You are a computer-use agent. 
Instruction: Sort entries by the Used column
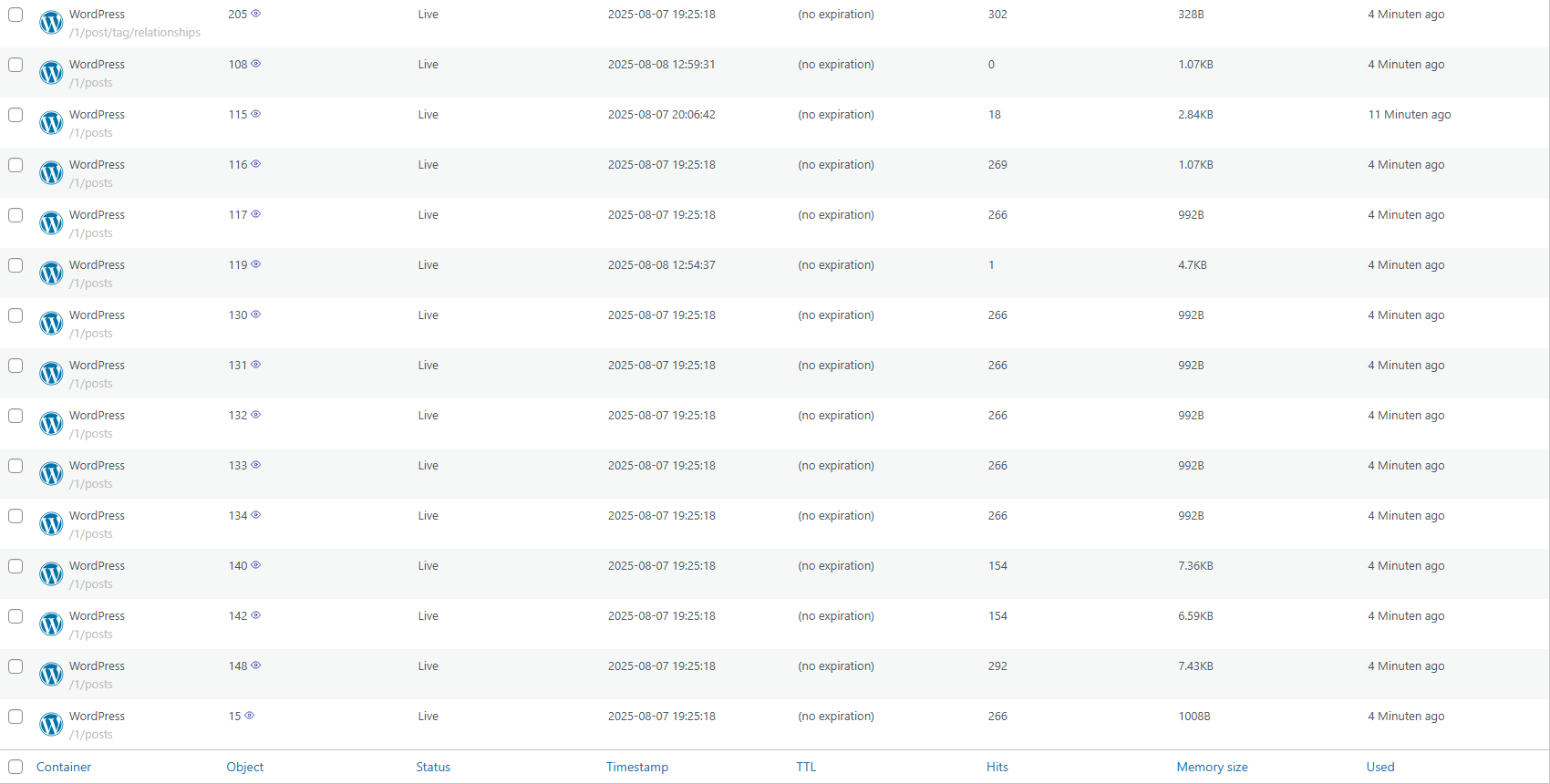point(1379,767)
